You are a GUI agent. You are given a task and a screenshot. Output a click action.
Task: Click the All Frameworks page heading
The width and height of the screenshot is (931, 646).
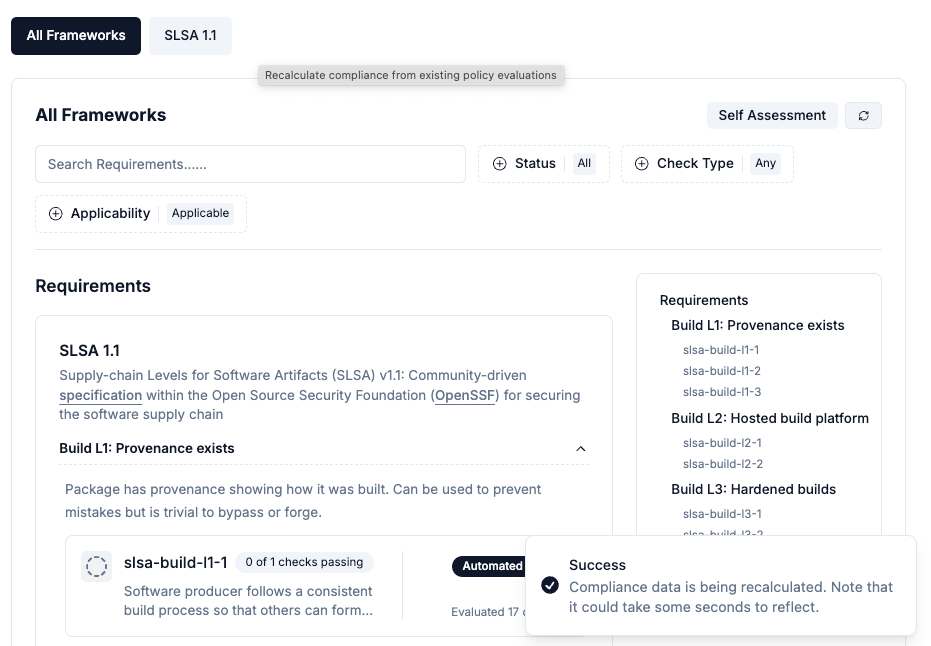pos(101,115)
